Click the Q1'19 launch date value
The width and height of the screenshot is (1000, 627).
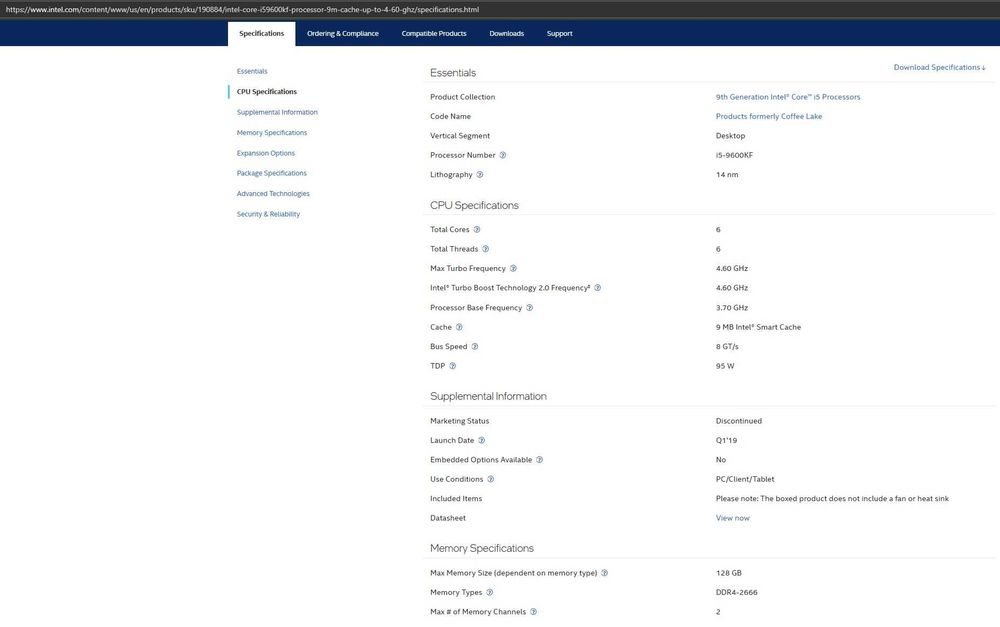(726, 440)
